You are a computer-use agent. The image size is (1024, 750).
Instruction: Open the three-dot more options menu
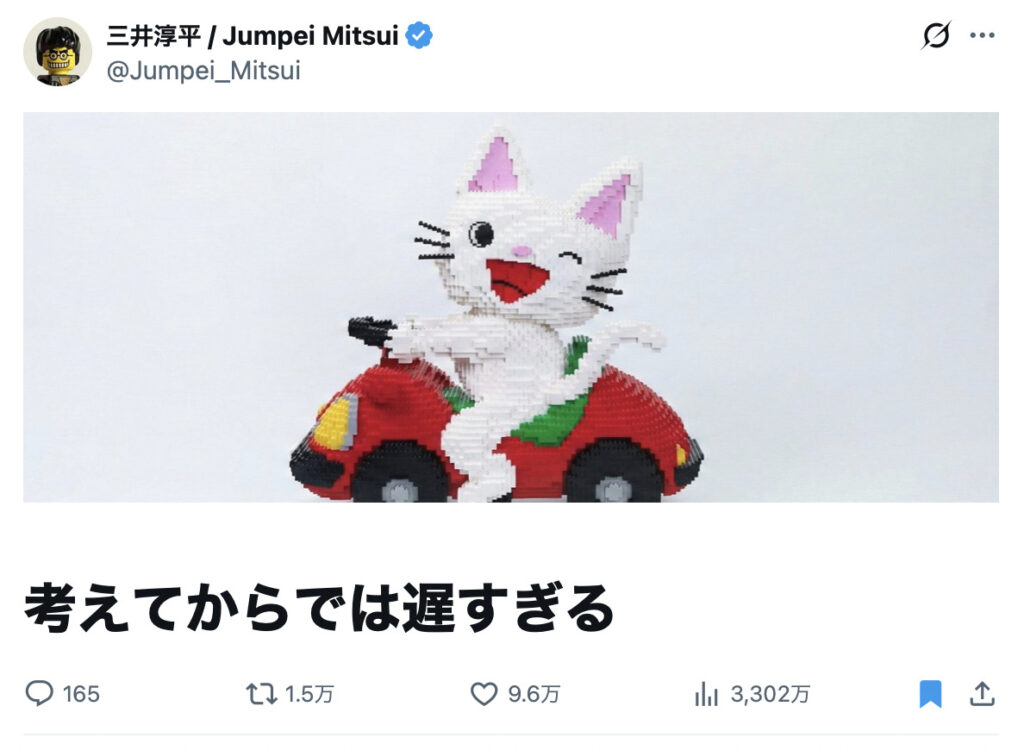tap(982, 35)
